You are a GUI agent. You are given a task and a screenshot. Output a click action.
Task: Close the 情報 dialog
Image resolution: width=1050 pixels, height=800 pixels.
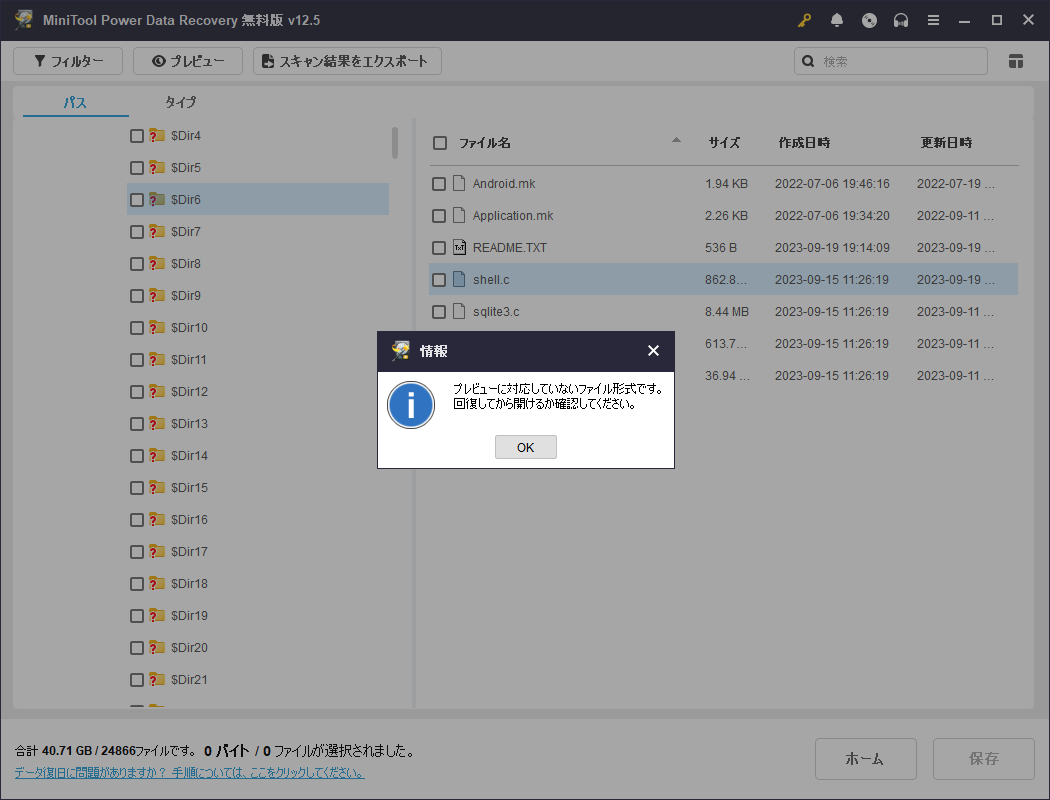click(x=654, y=350)
